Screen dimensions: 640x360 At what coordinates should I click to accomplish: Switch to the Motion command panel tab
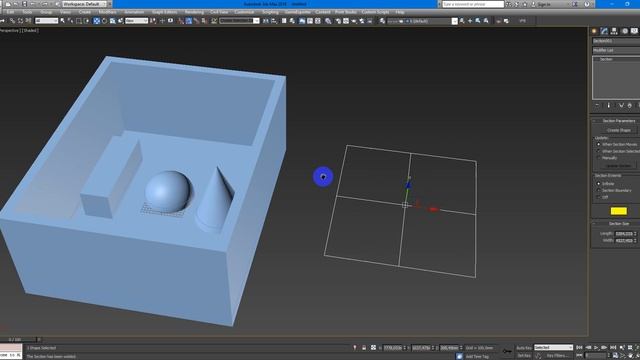coord(624,31)
